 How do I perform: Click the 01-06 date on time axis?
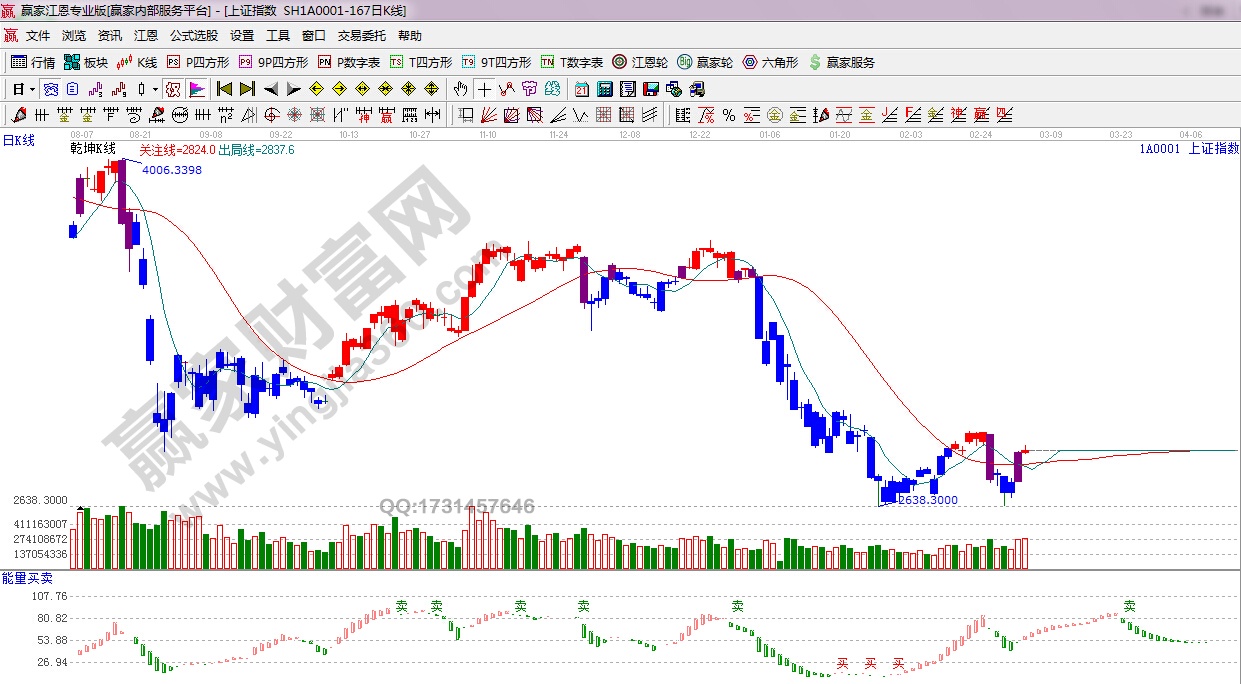pos(769,133)
